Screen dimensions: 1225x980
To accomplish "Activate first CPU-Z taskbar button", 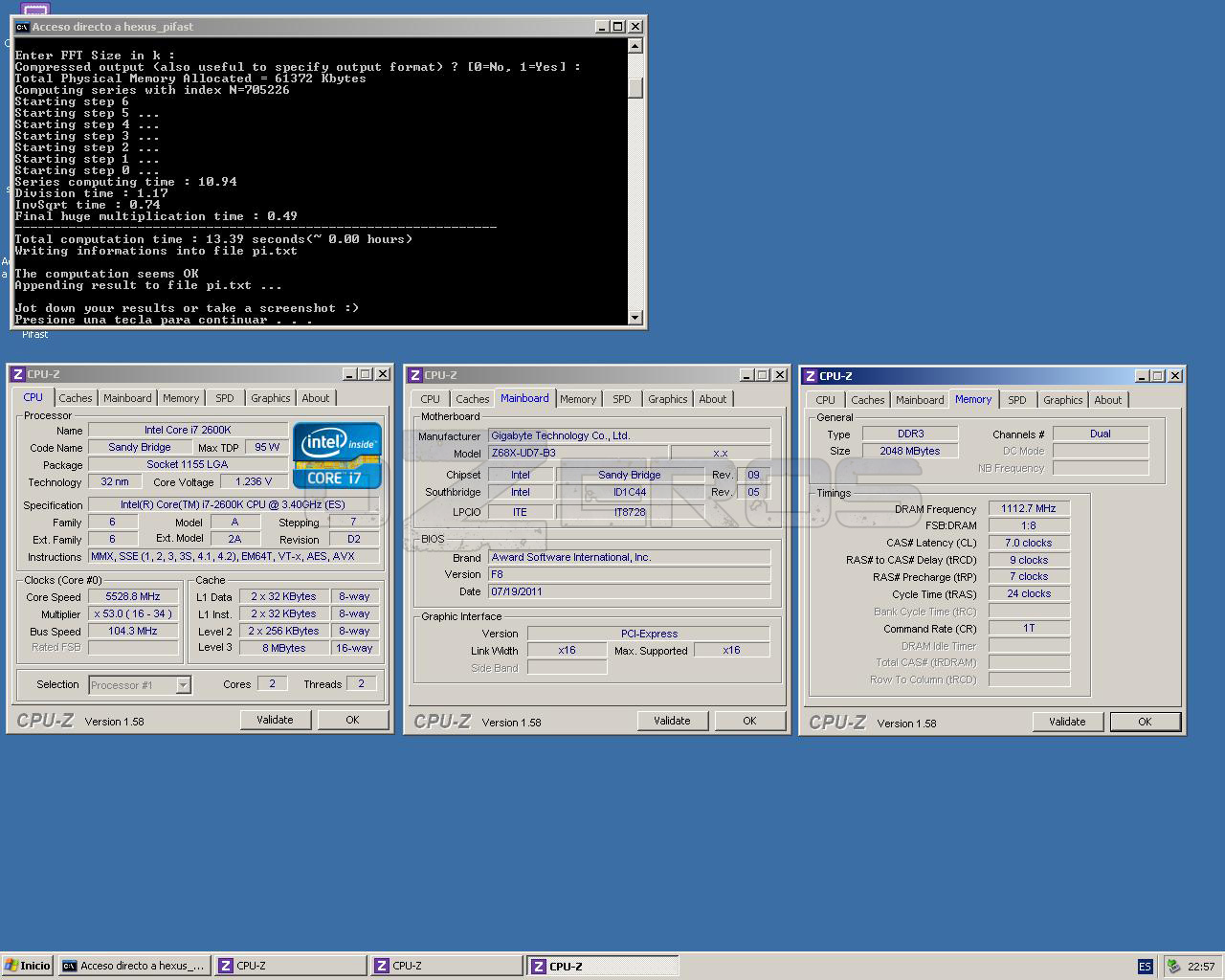I will click(x=291, y=966).
